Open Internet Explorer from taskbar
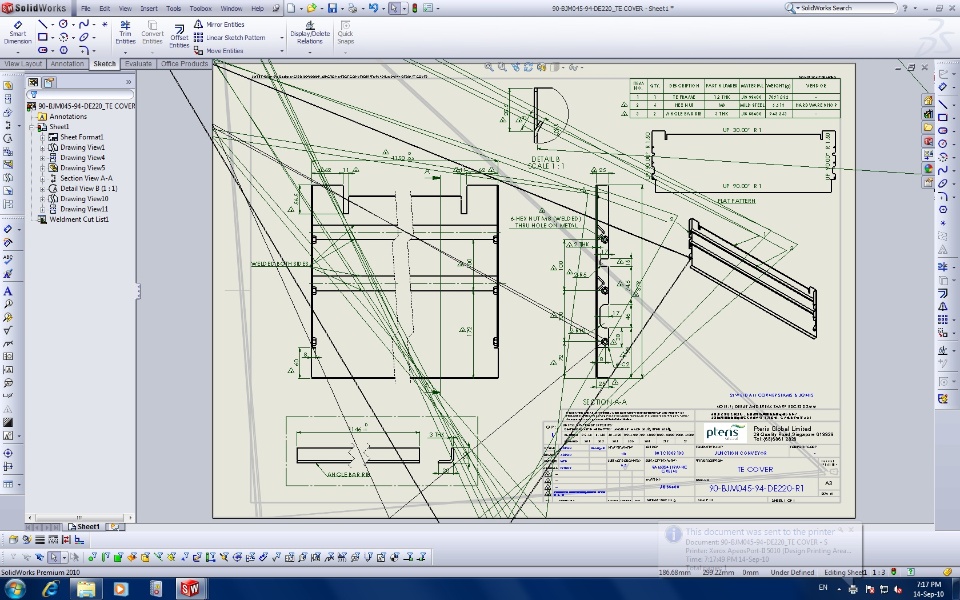The width and height of the screenshot is (960, 600). coord(51,589)
